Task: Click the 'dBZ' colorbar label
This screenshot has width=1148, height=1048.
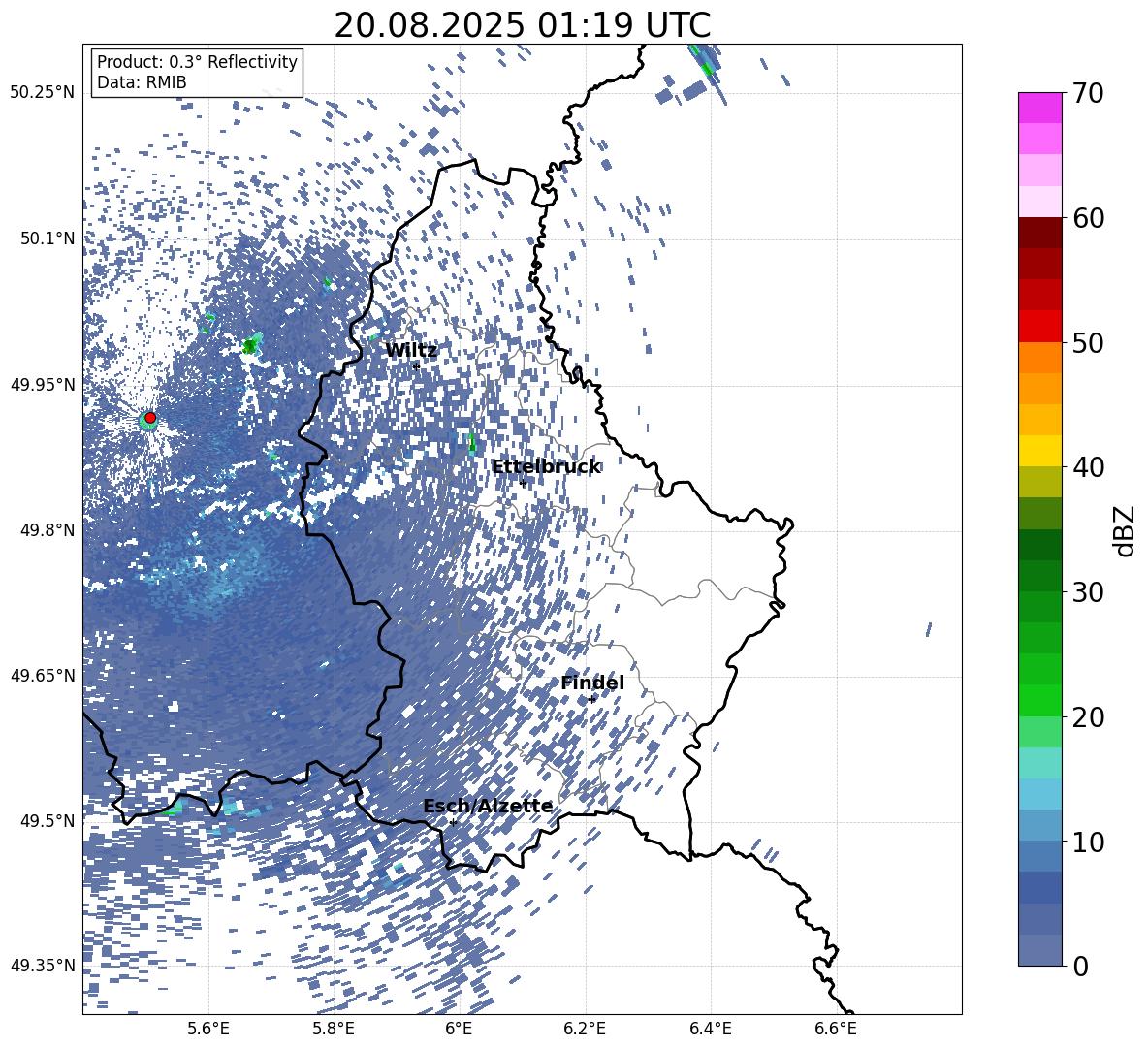Action: click(x=1126, y=530)
